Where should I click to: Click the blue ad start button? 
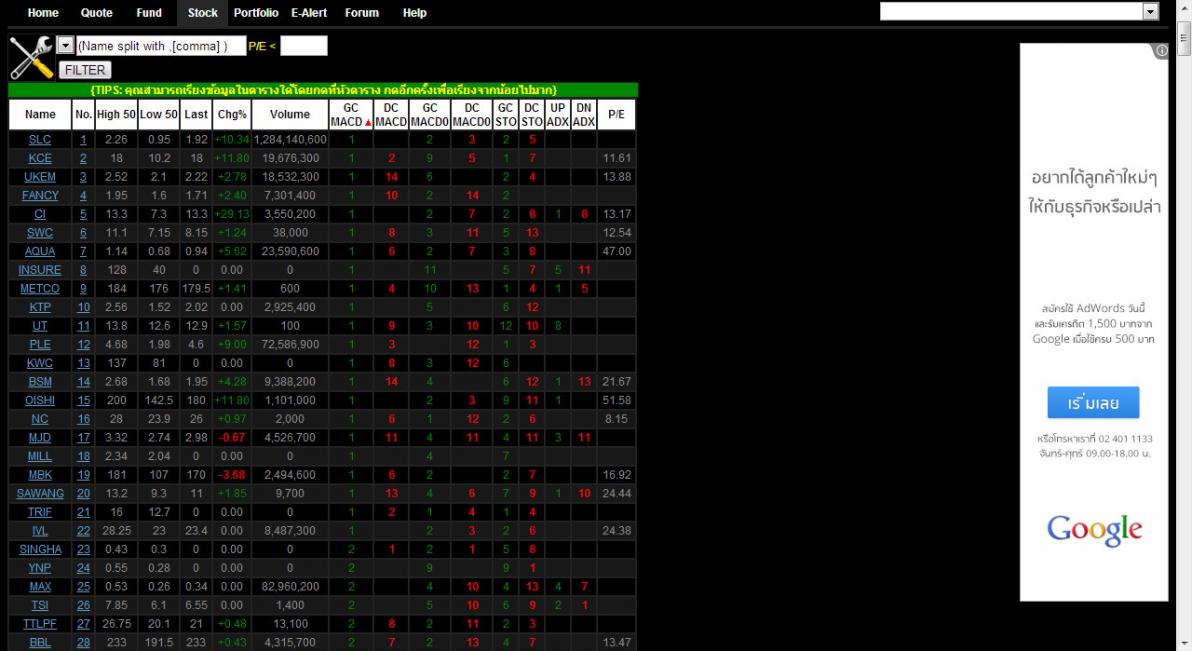(1093, 403)
